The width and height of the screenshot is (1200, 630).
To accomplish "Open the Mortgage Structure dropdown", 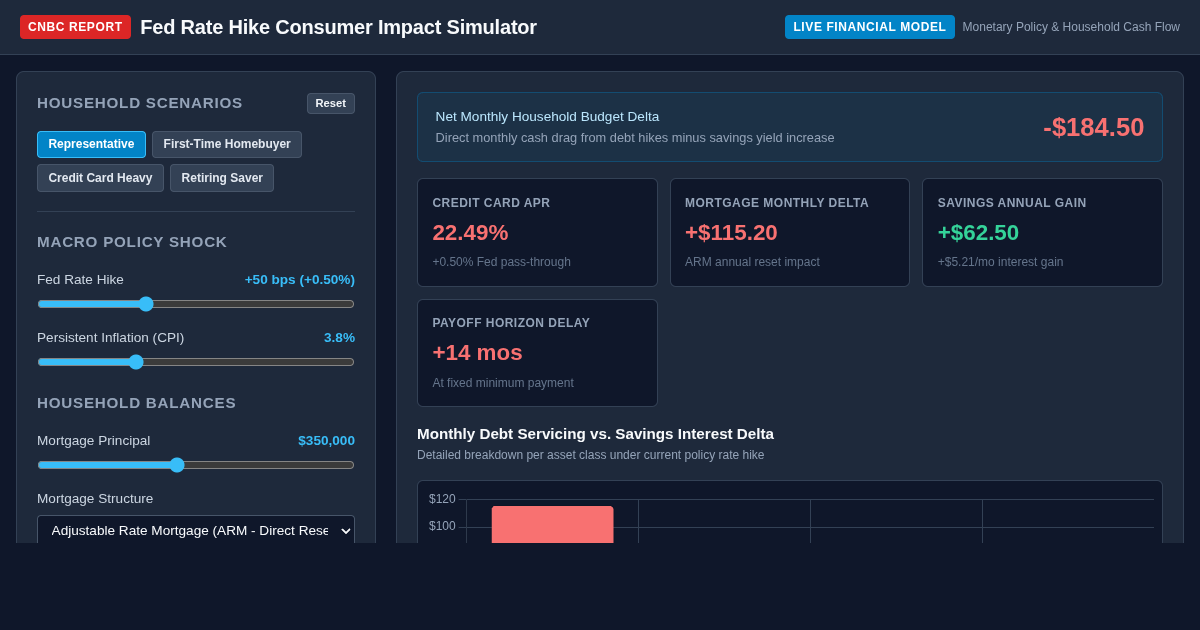I will click(196, 530).
